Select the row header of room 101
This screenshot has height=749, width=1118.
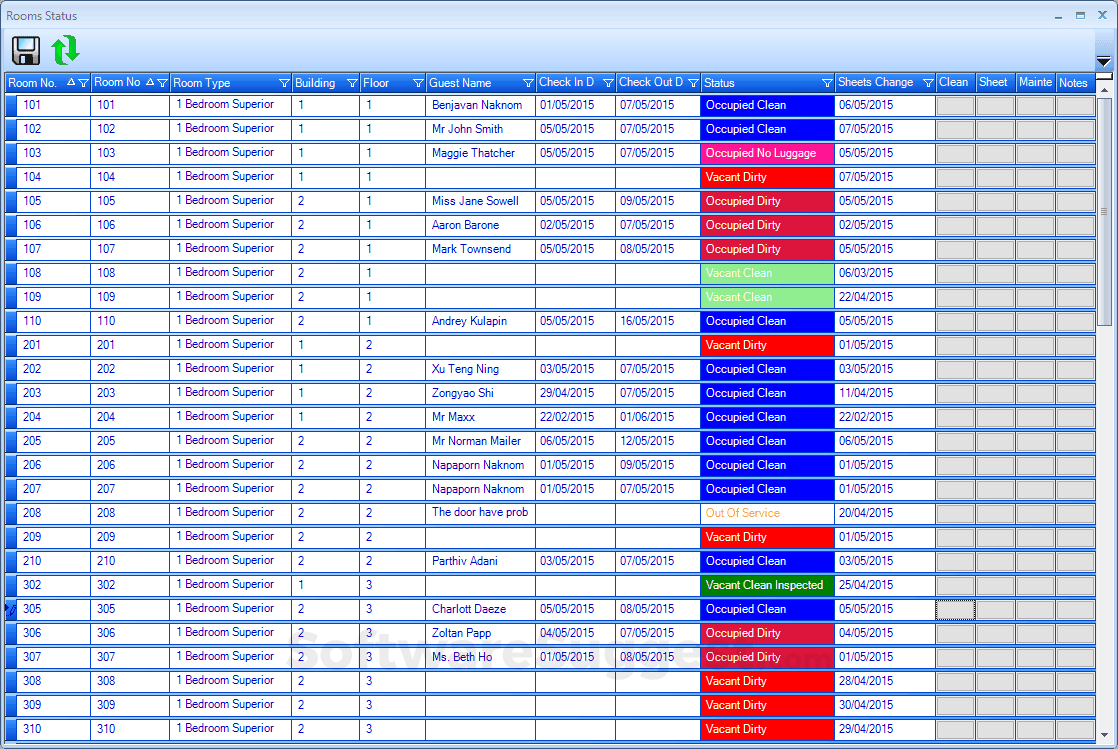[x=11, y=106]
